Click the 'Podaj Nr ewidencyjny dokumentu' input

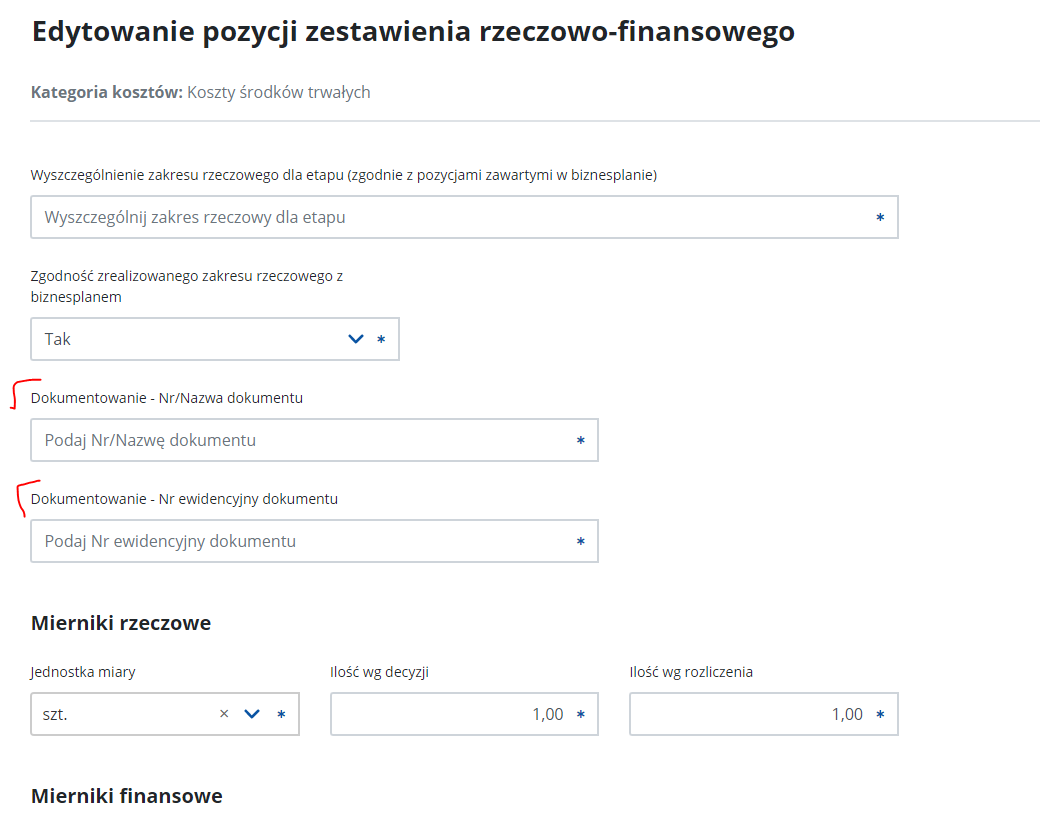(x=300, y=541)
